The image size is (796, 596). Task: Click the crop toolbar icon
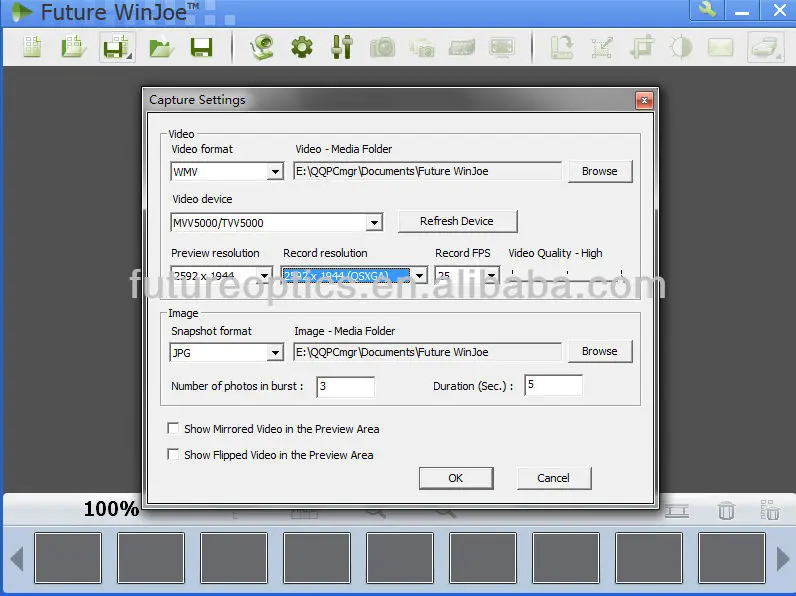[x=642, y=48]
